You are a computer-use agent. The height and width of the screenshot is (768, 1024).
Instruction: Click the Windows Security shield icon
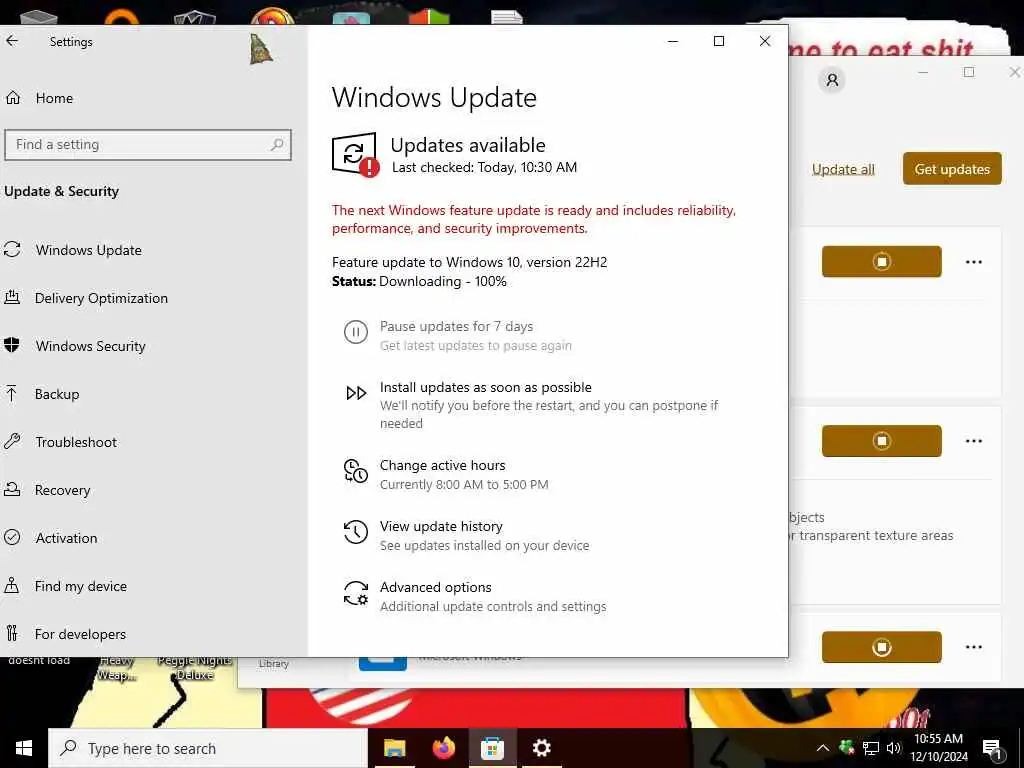(12, 345)
